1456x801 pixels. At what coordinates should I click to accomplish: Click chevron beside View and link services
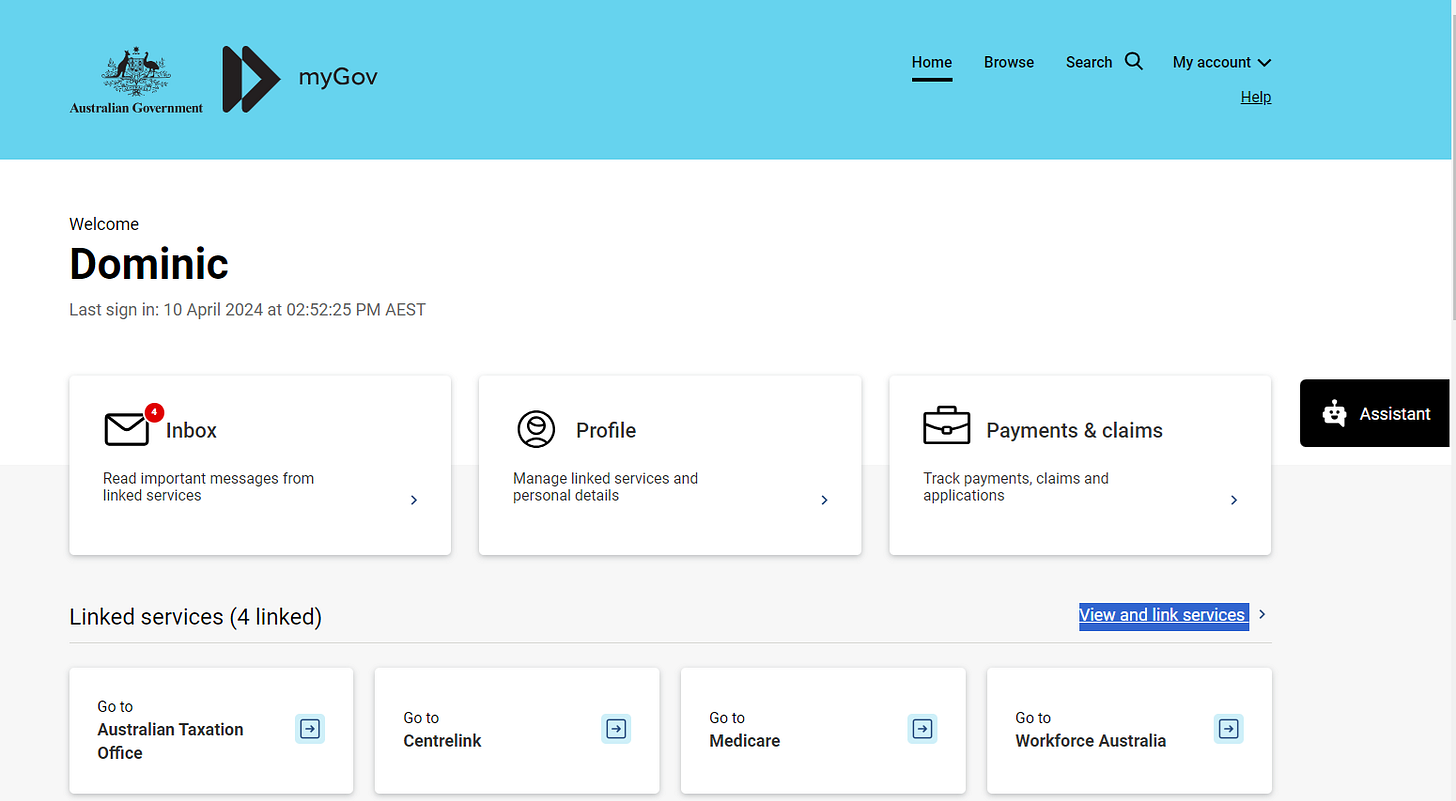click(x=1262, y=614)
